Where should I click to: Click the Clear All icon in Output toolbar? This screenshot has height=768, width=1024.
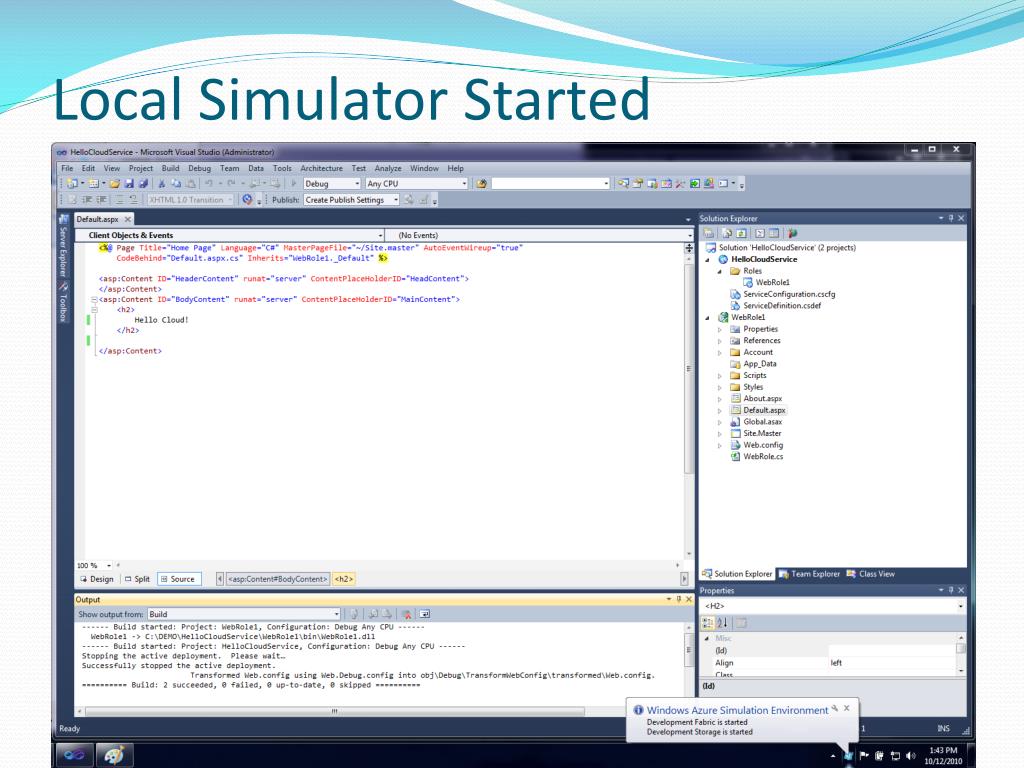tap(406, 614)
